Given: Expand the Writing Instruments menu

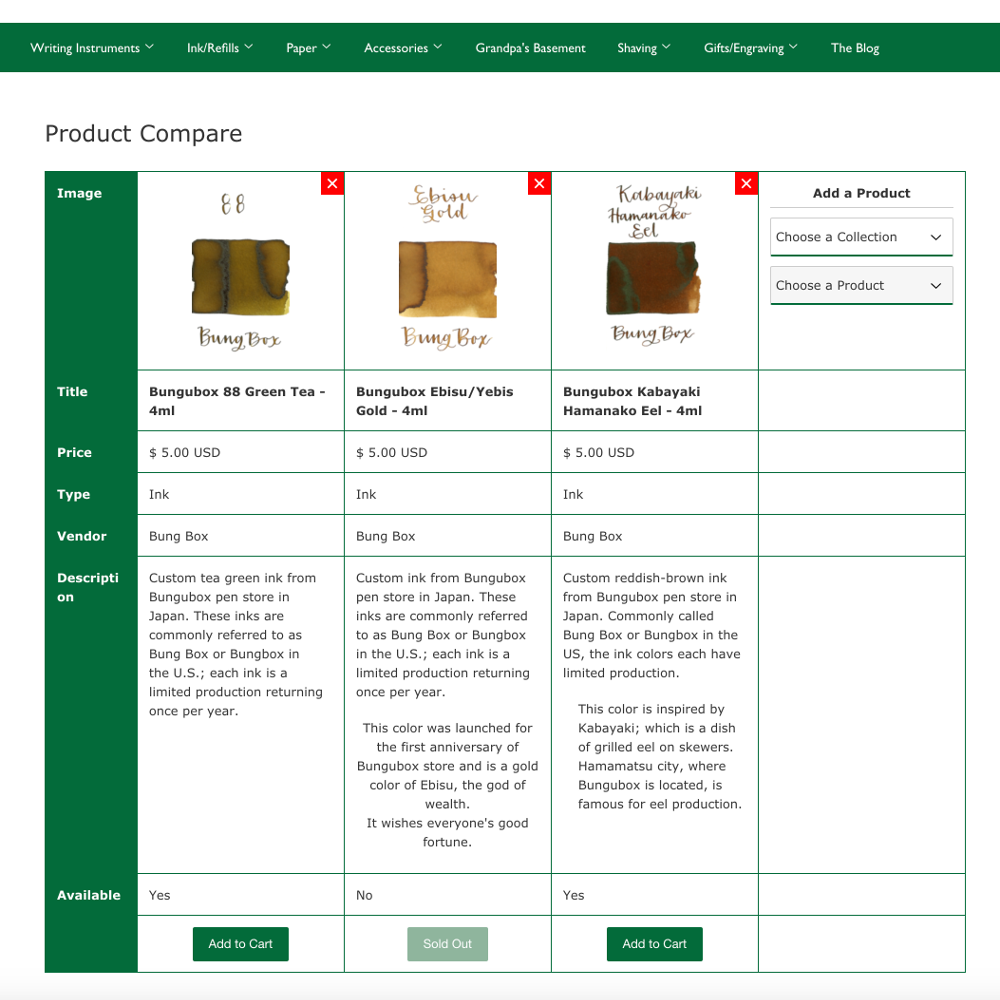Looking at the screenshot, I should pos(92,48).
